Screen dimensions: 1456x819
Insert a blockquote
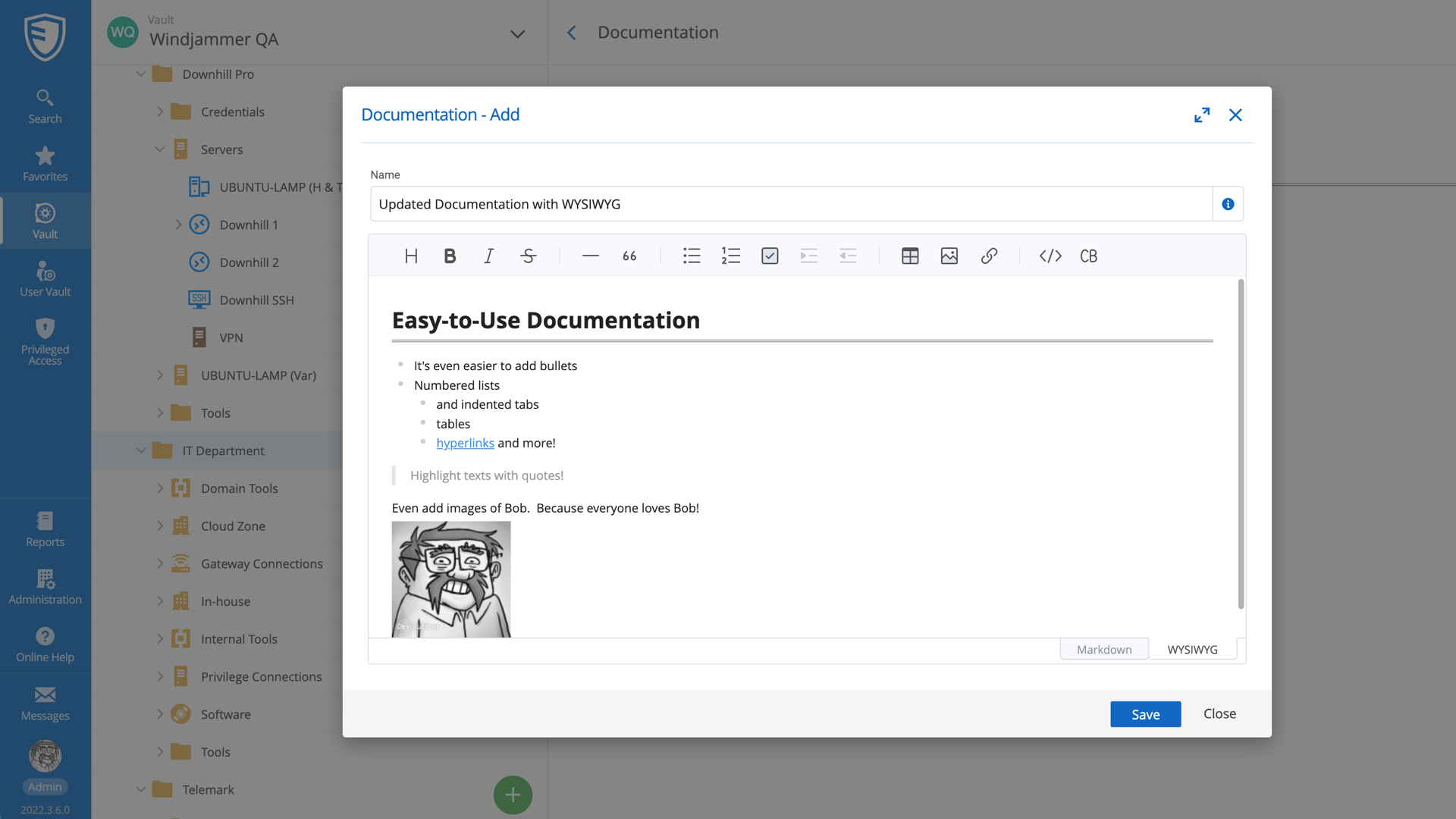629,256
